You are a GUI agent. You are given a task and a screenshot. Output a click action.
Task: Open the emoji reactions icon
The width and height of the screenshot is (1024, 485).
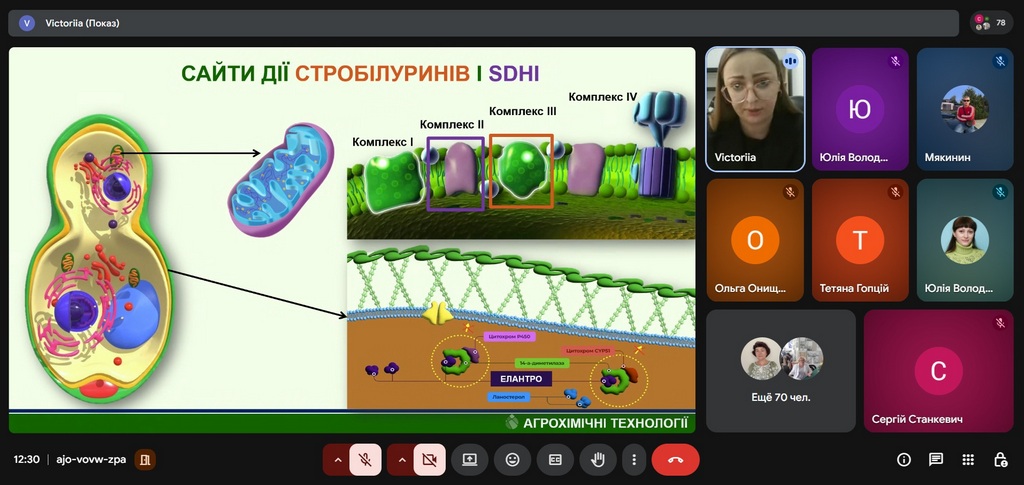512,460
